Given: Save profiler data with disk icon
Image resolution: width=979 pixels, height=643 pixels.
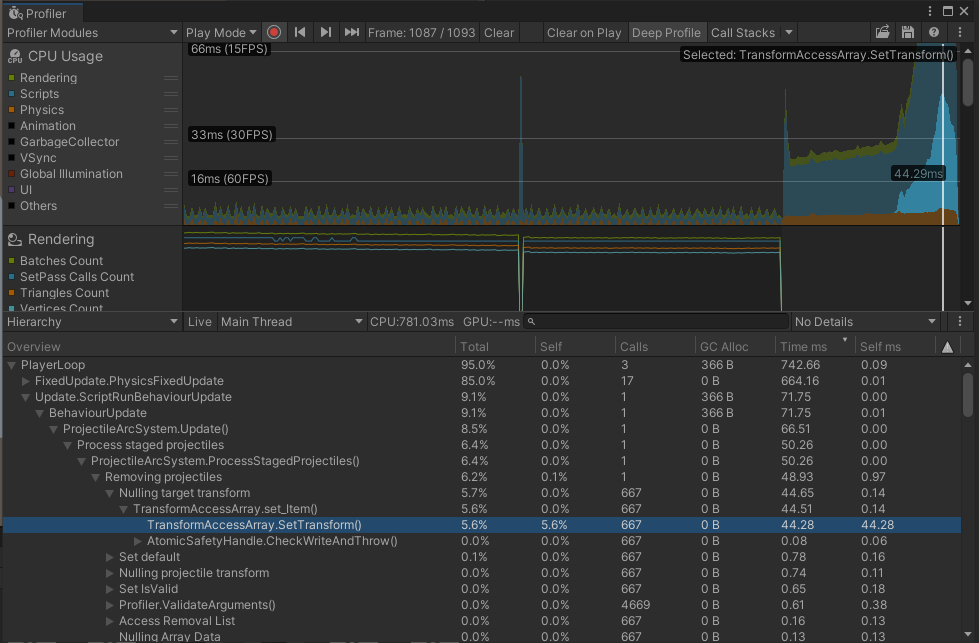Looking at the screenshot, I should coord(908,32).
